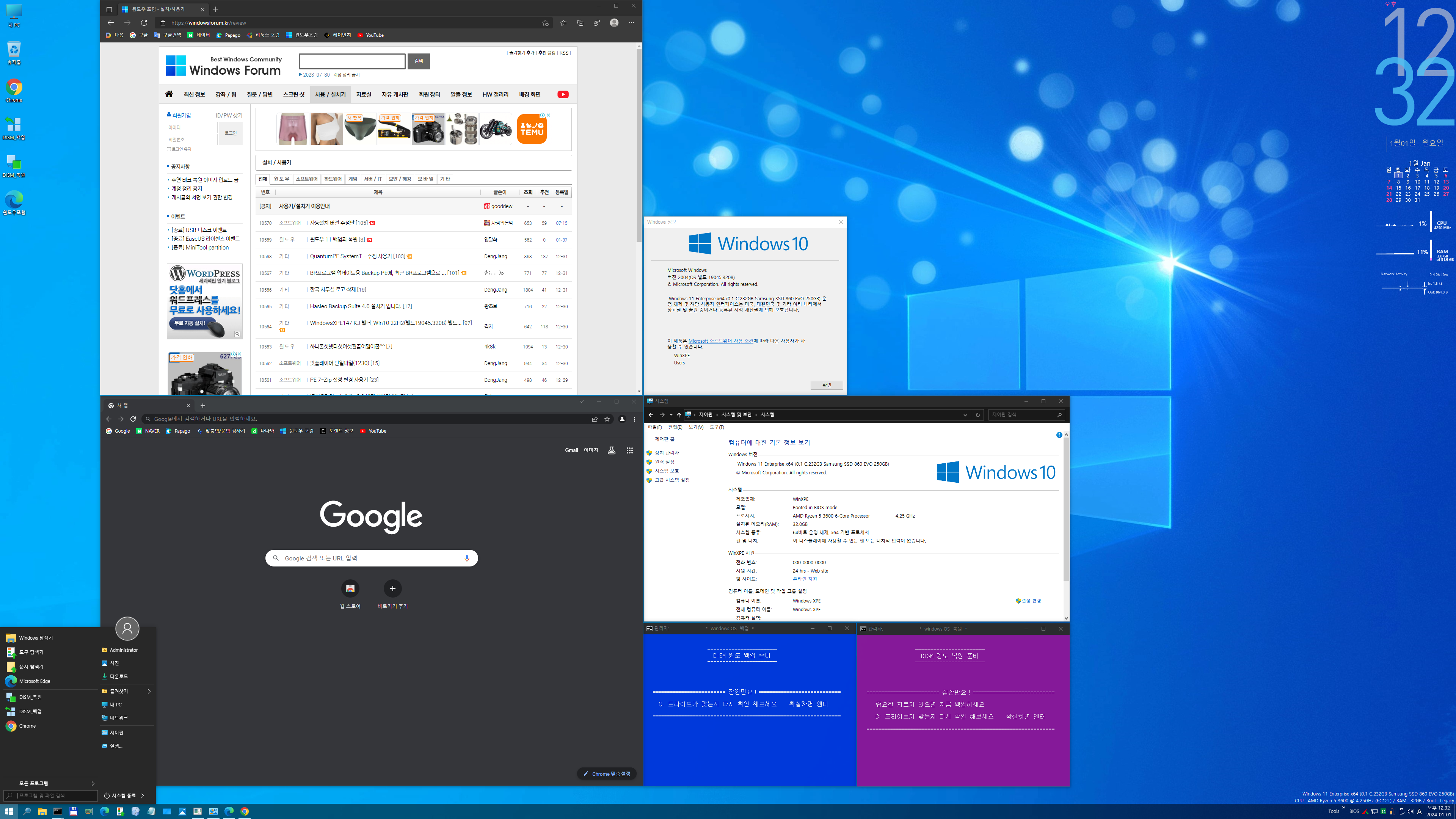Click the Edge page vertical scrollbar
The width and height of the screenshot is (1456, 819).
(x=639, y=145)
